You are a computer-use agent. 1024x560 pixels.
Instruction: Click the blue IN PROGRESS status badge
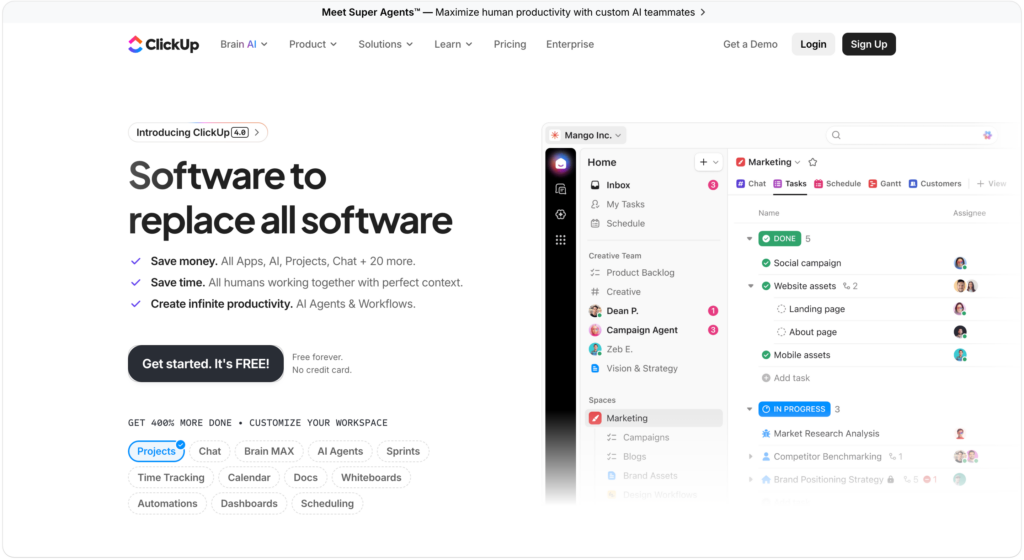794,409
